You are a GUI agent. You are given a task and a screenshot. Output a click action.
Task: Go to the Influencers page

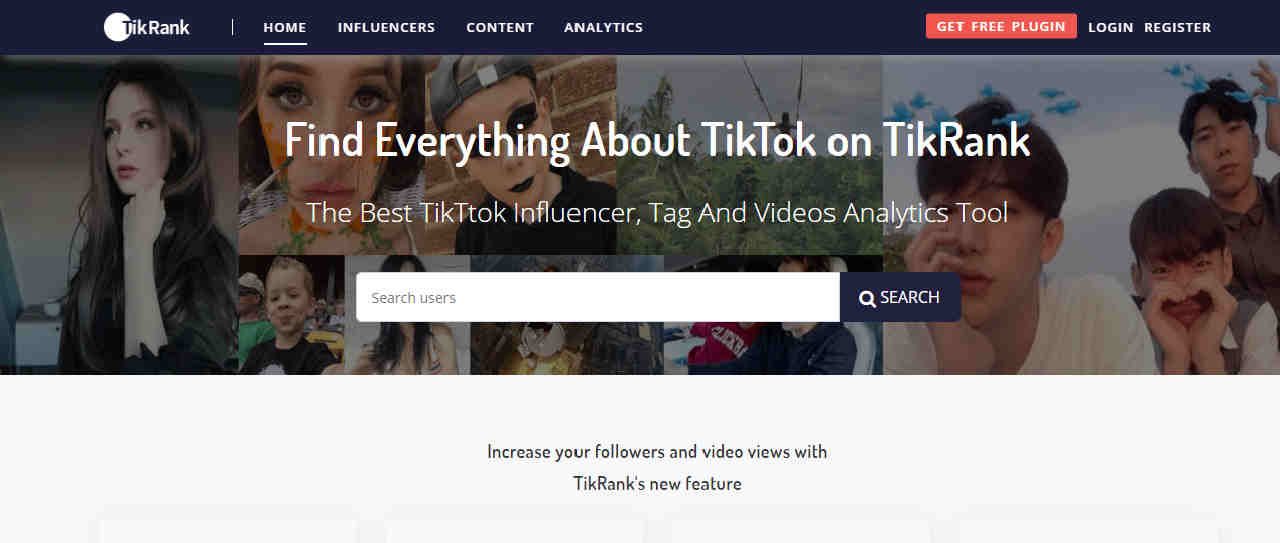(386, 27)
